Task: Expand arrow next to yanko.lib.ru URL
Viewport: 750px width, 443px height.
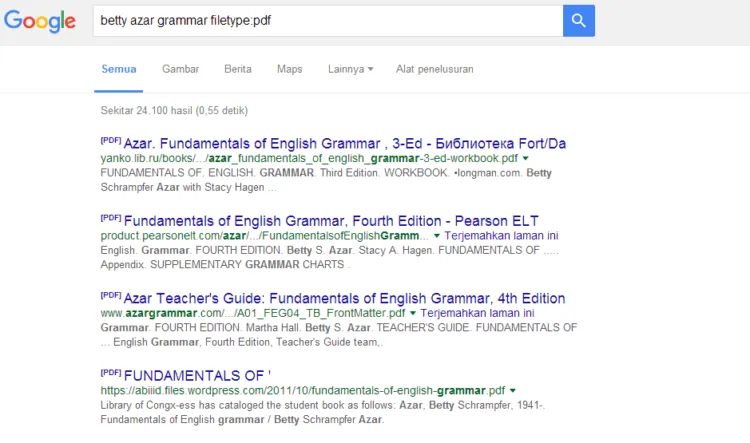Action: click(x=526, y=158)
